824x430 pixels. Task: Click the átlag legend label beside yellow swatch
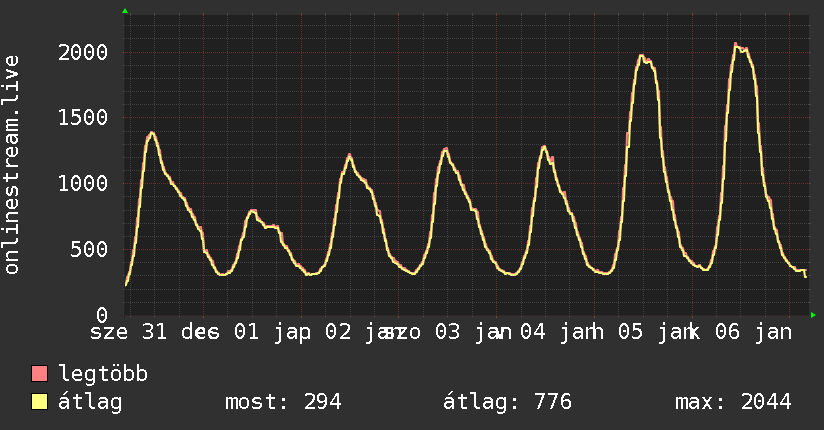(x=90, y=402)
